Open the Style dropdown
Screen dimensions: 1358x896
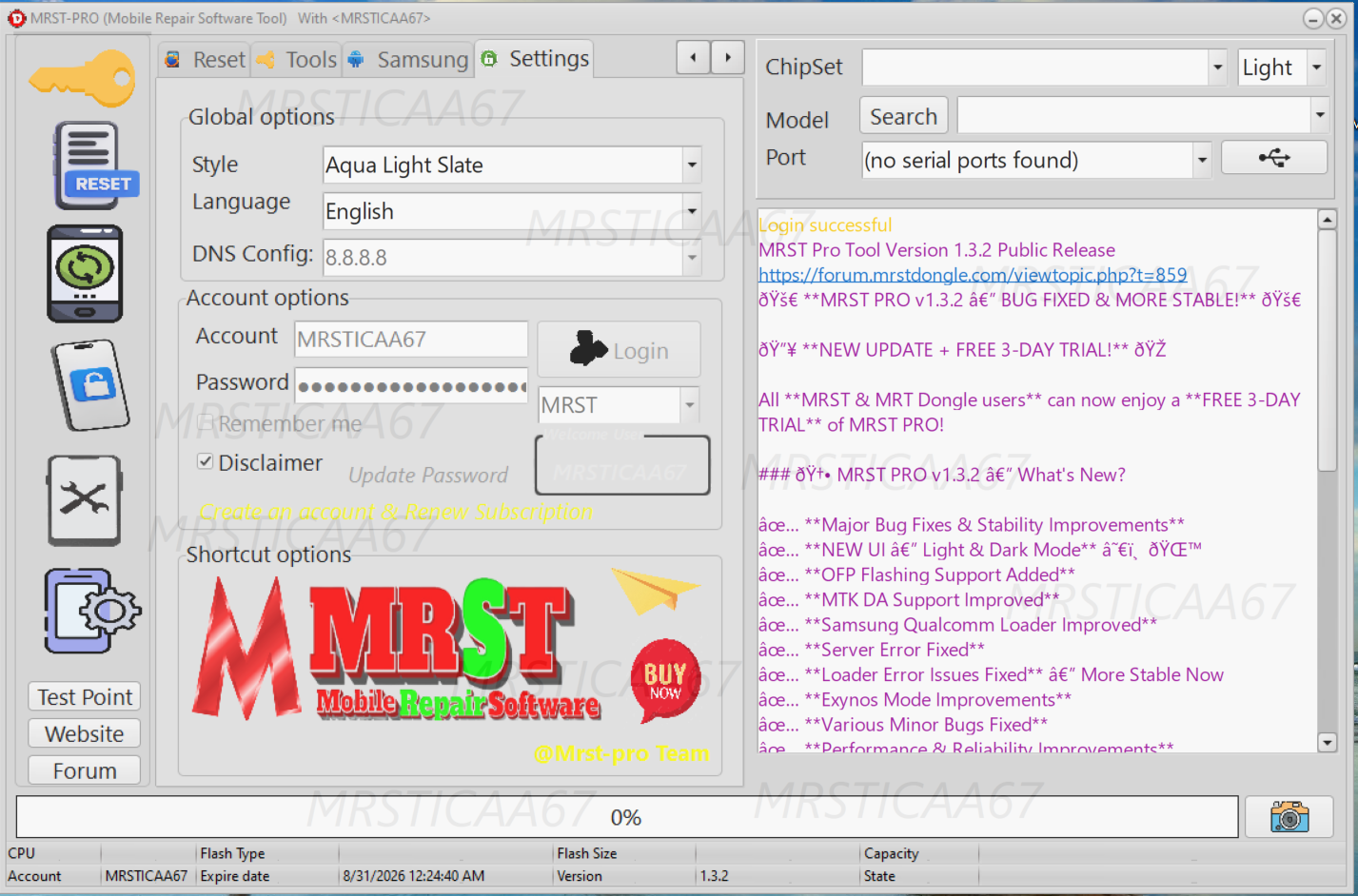pos(692,165)
